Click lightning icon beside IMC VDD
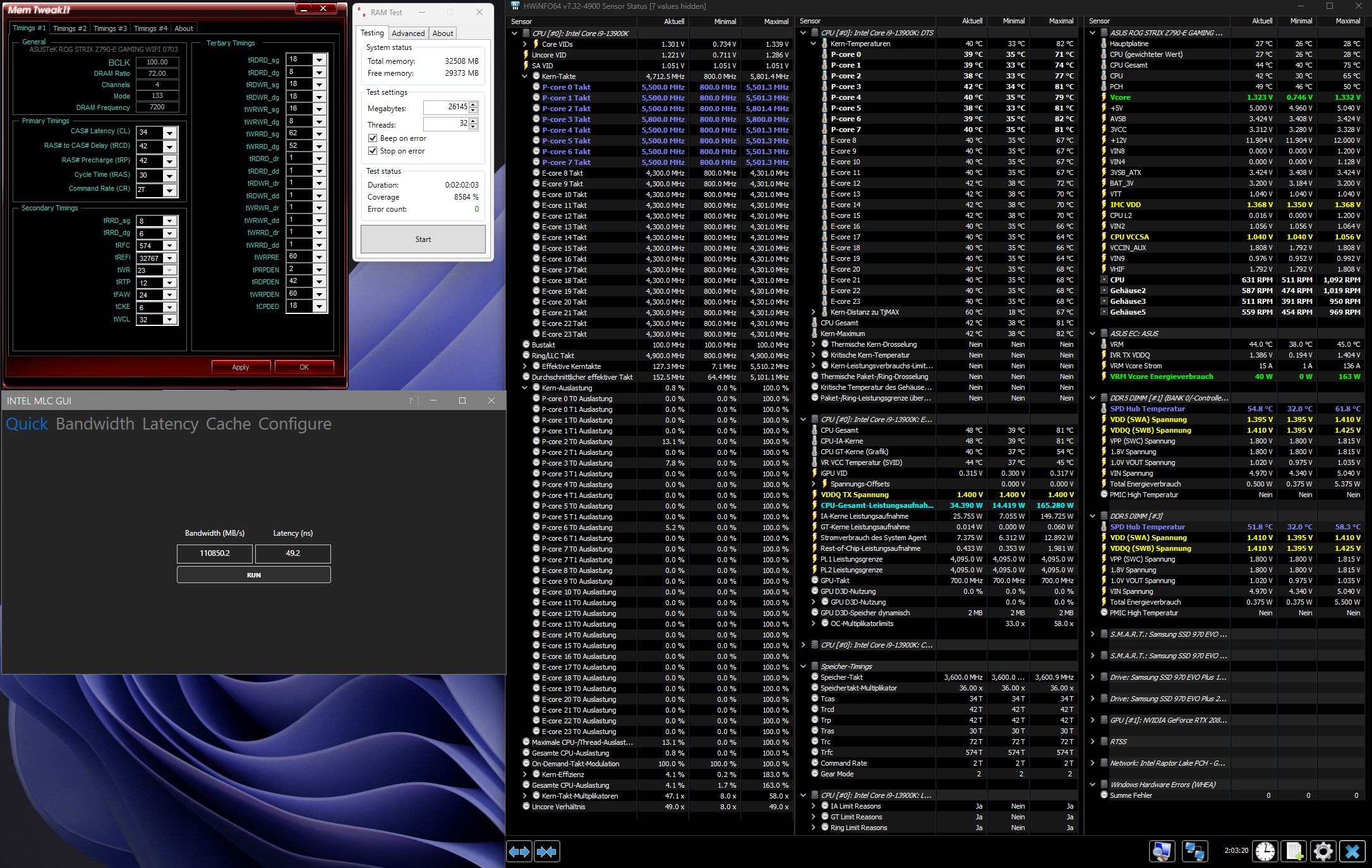Viewport: 1372px width, 868px height. click(1104, 205)
